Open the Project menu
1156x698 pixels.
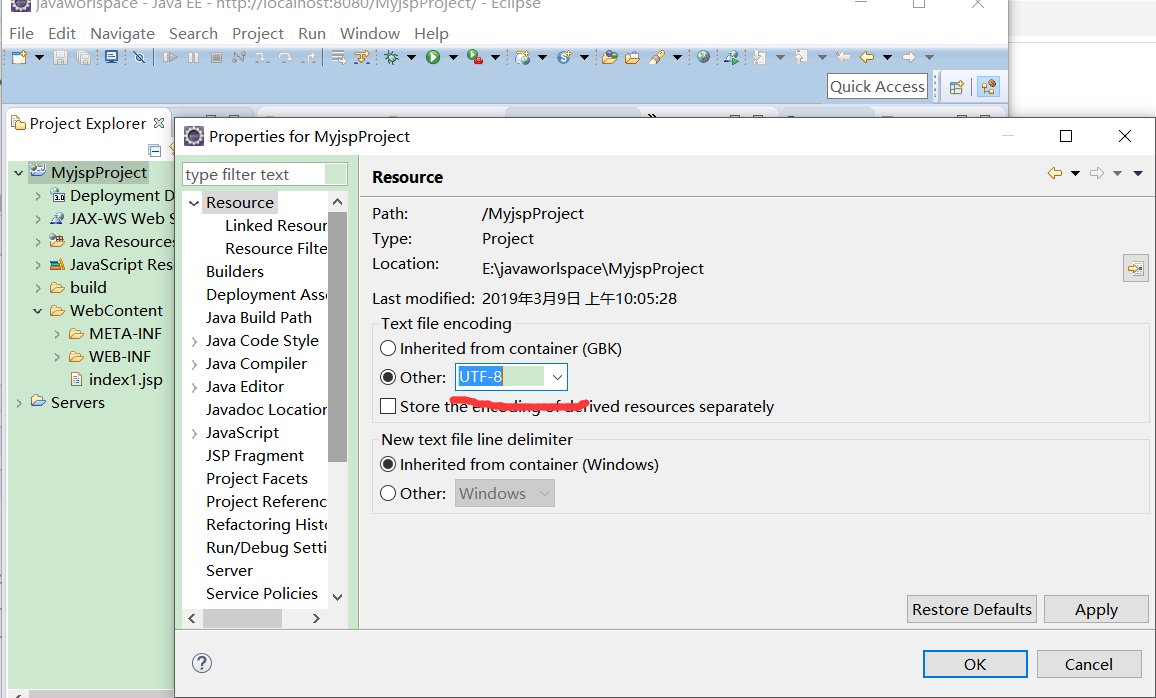coord(258,33)
